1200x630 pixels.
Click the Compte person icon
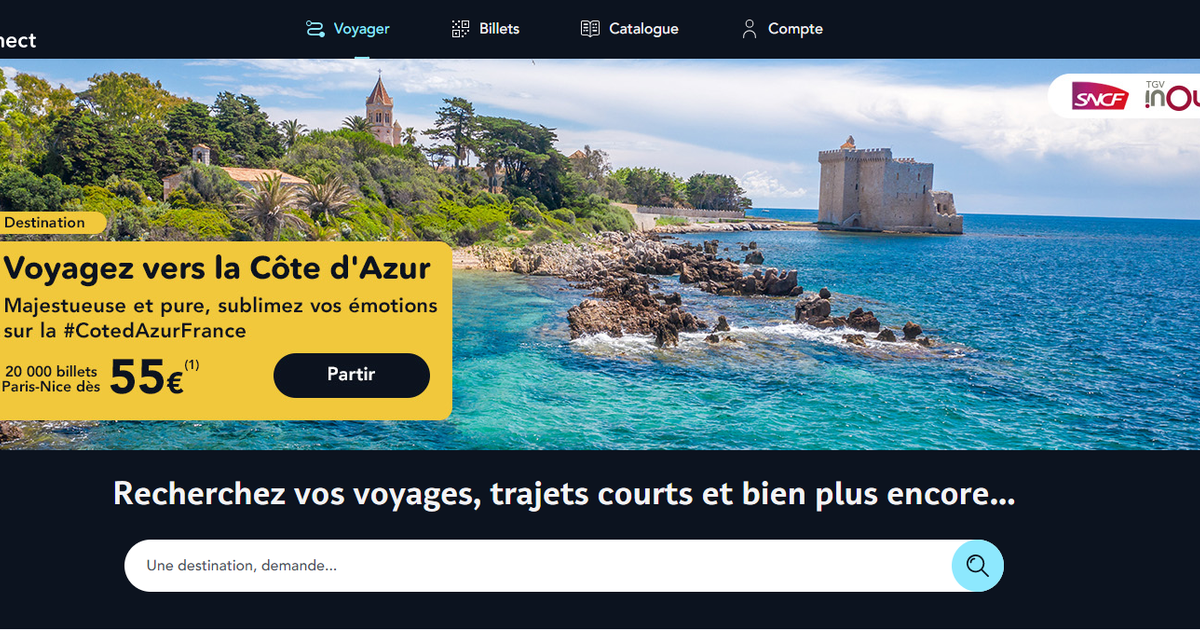[749, 29]
